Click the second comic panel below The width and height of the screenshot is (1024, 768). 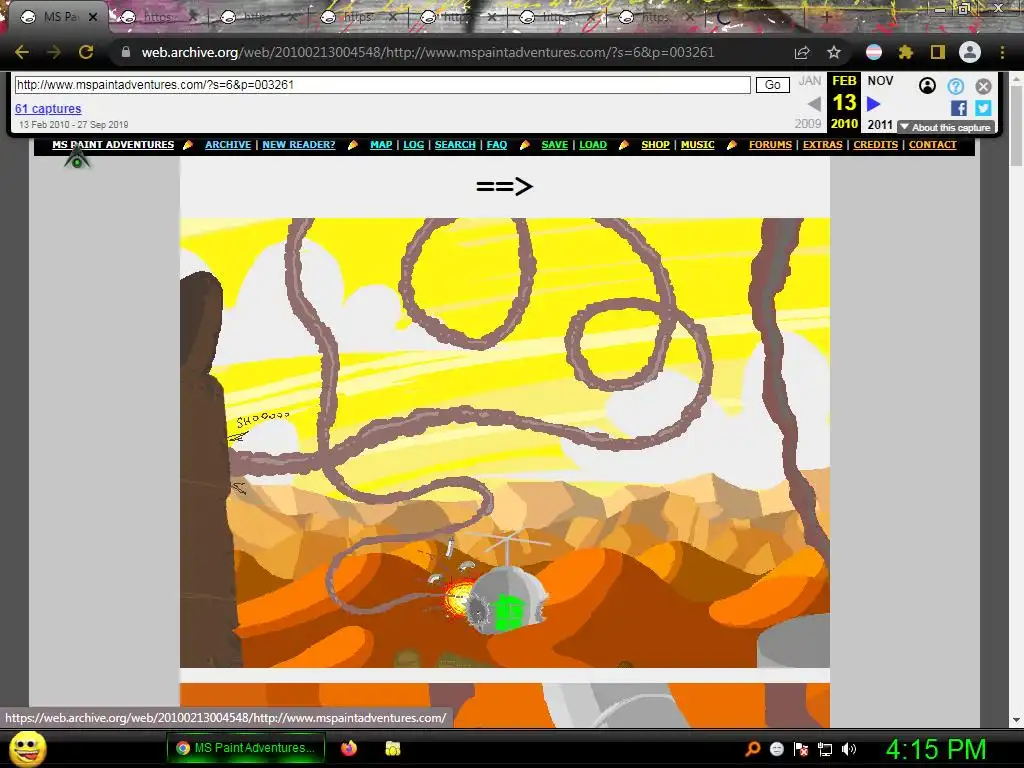[x=505, y=705]
